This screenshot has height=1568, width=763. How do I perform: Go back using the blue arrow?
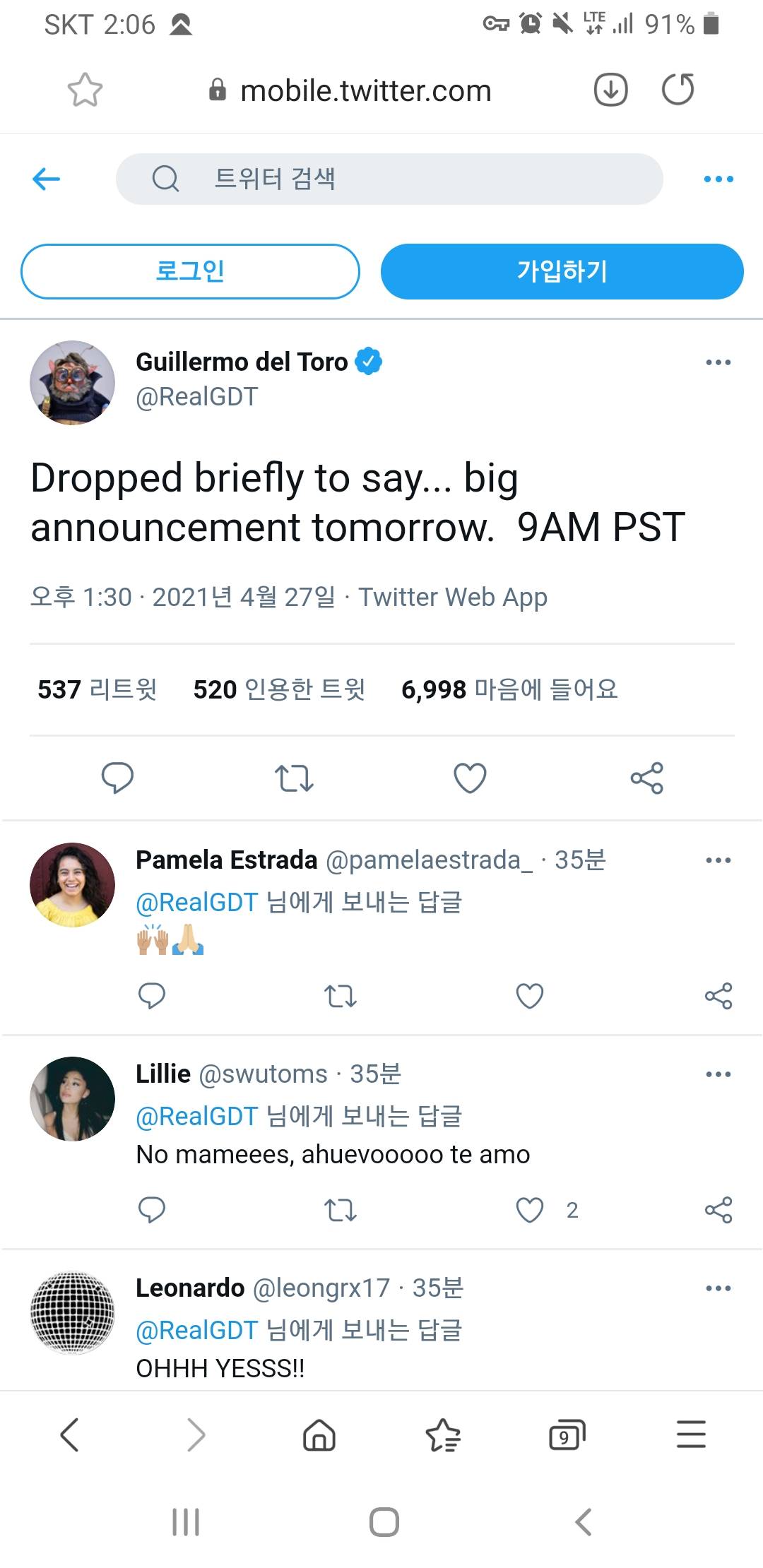pyautogui.click(x=47, y=179)
